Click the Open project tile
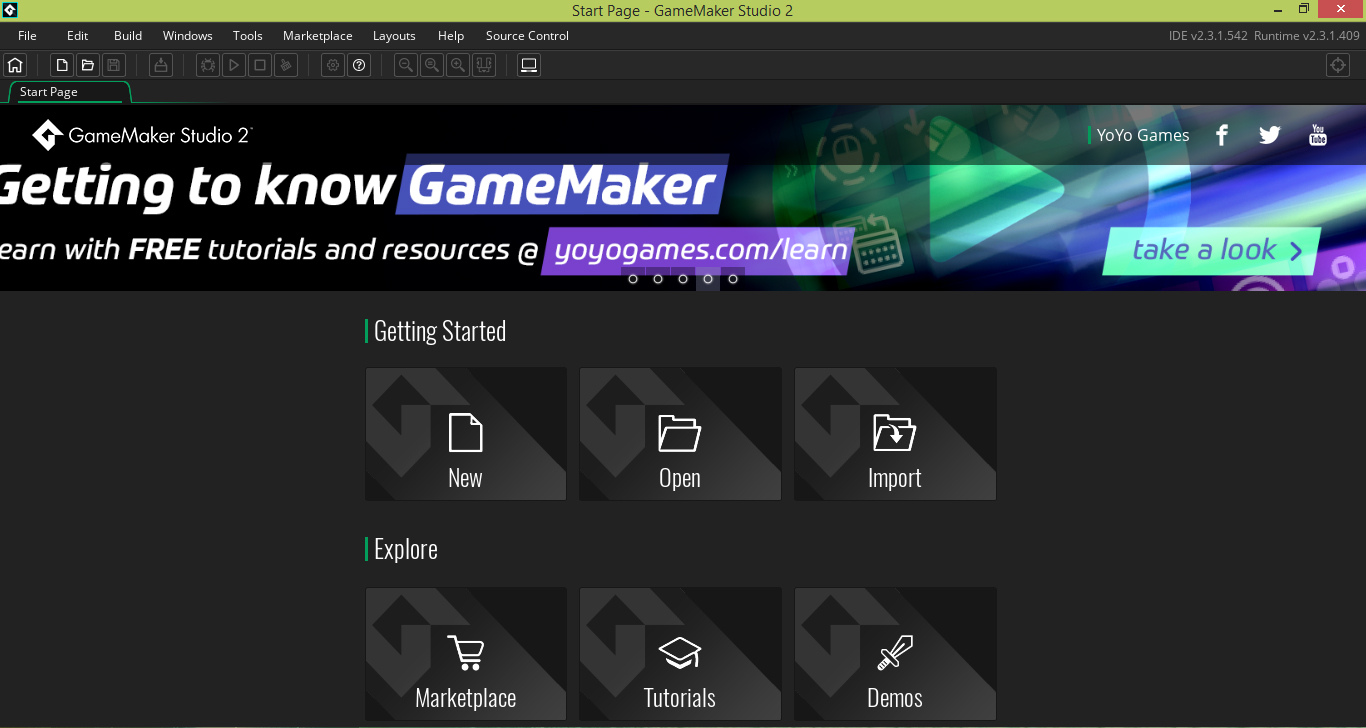 pyautogui.click(x=680, y=434)
